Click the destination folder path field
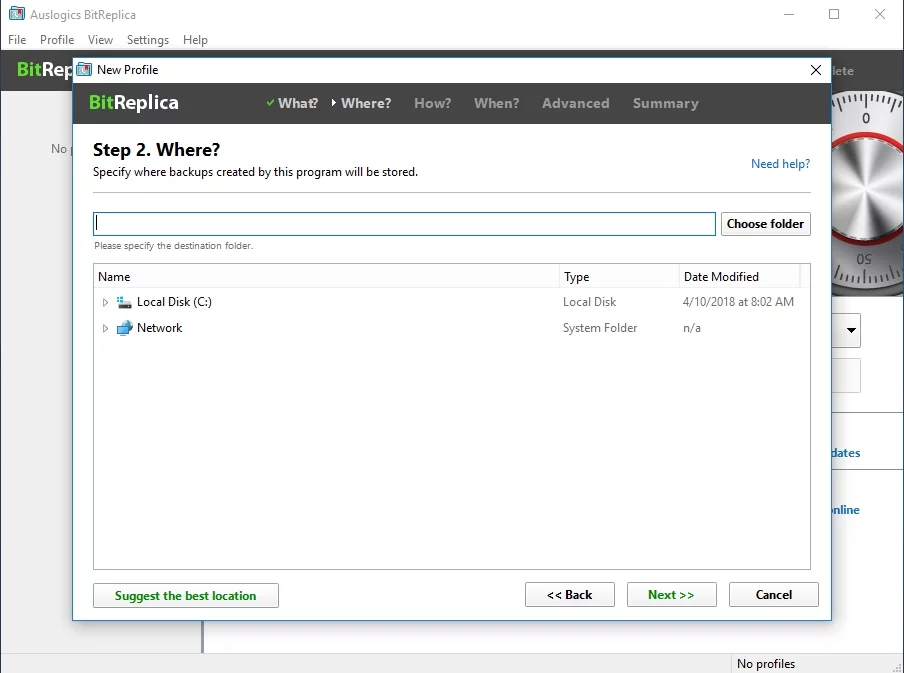Image resolution: width=904 pixels, height=673 pixels. [404, 224]
